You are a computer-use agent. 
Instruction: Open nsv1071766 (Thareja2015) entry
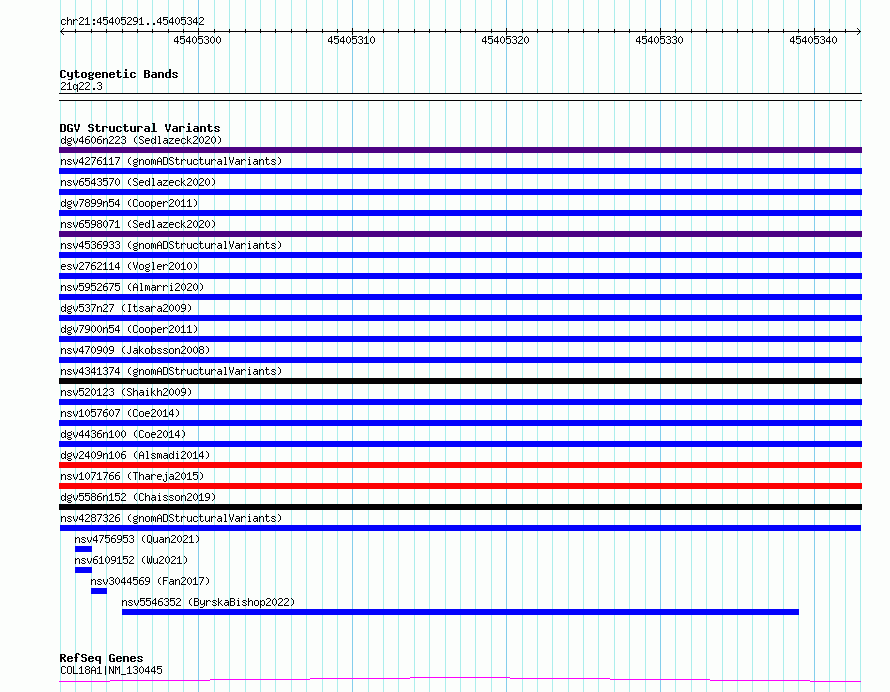[x=132, y=476]
